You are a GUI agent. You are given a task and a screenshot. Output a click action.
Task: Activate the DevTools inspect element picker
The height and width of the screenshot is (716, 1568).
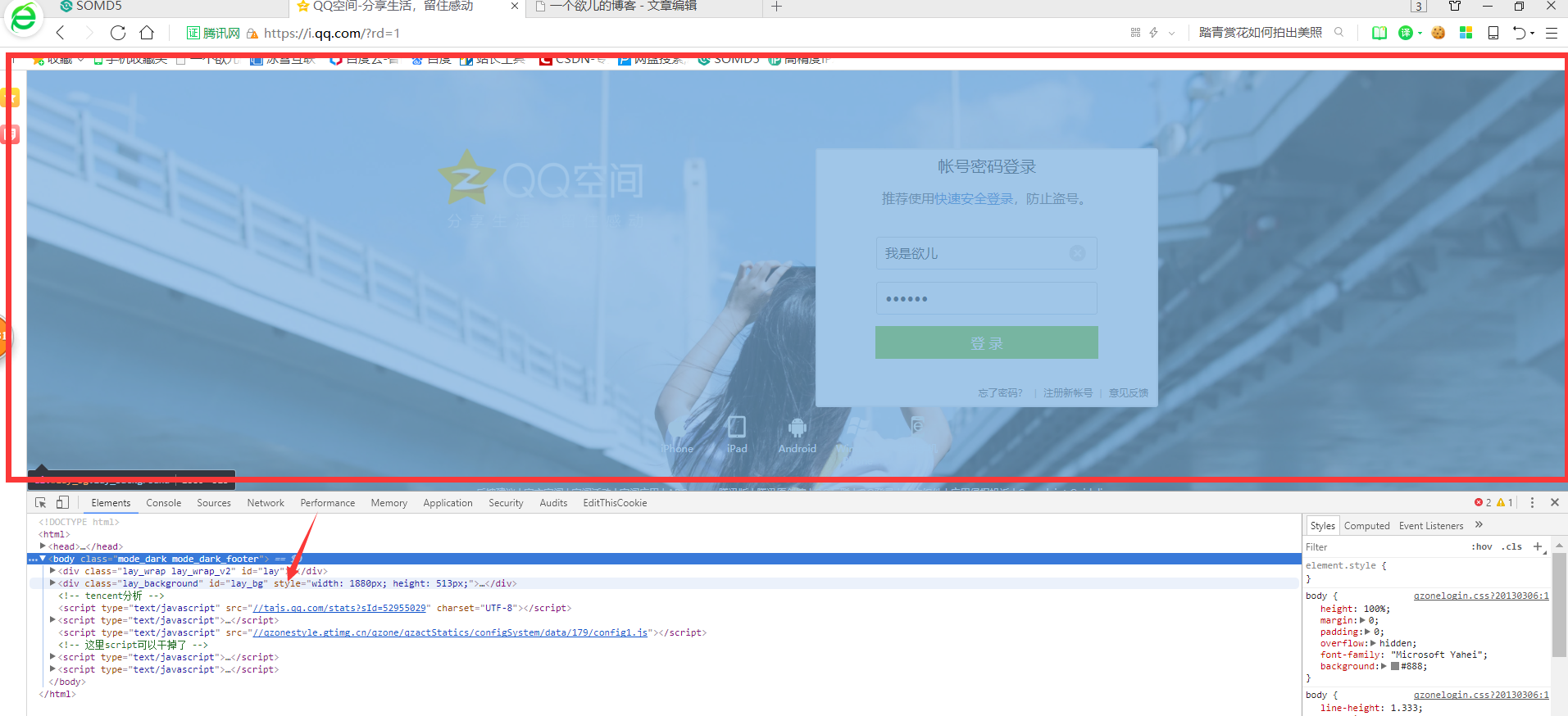[40, 503]
